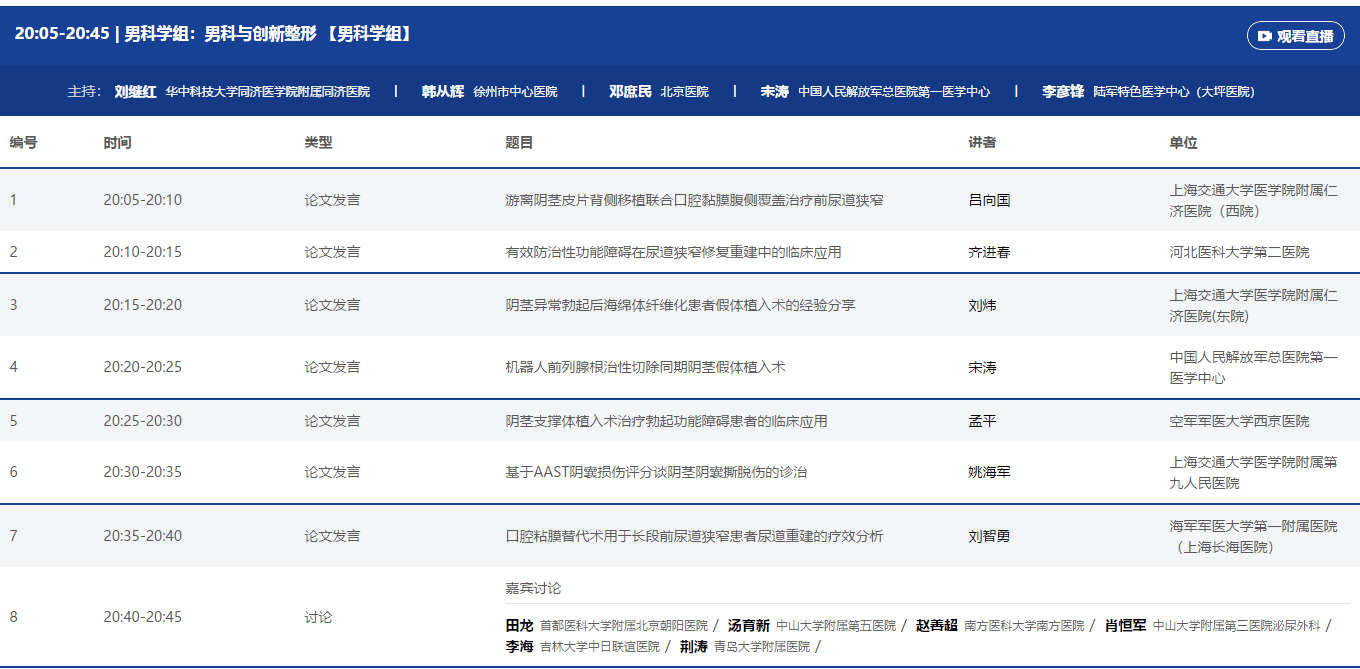
Task: Click the 讲者 column header
Action: [x=982, y=143]
